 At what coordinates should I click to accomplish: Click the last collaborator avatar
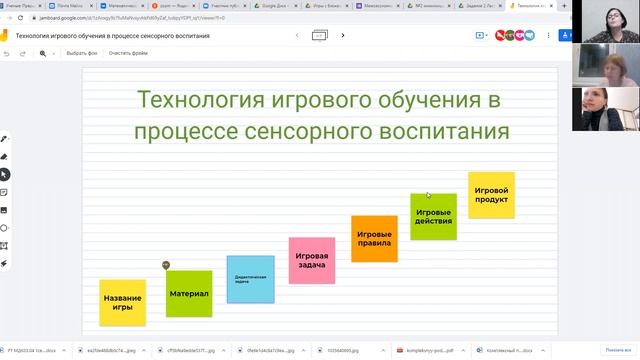click(x=529, y=36)
